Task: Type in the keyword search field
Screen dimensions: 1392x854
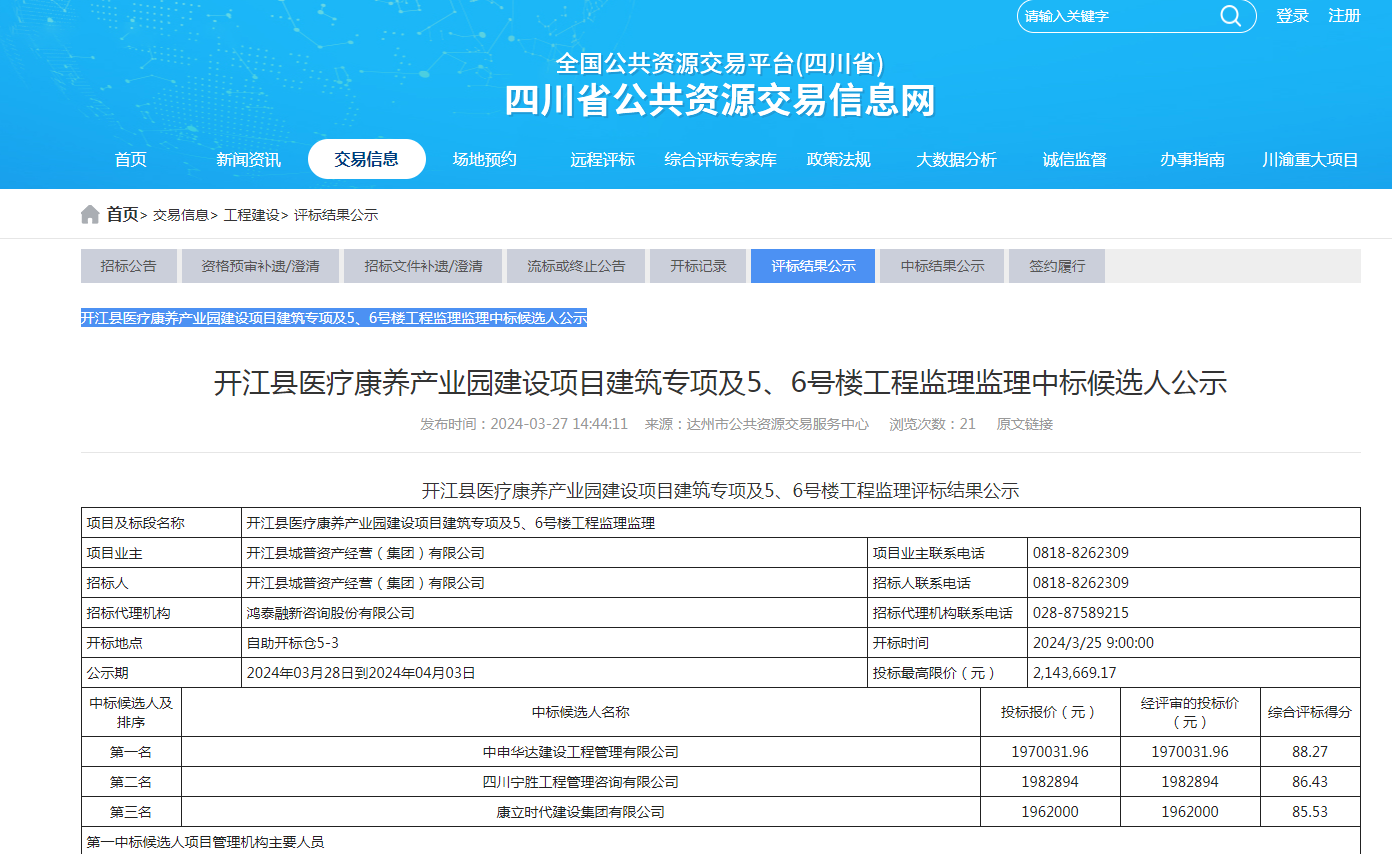Action: point(1115,16)
